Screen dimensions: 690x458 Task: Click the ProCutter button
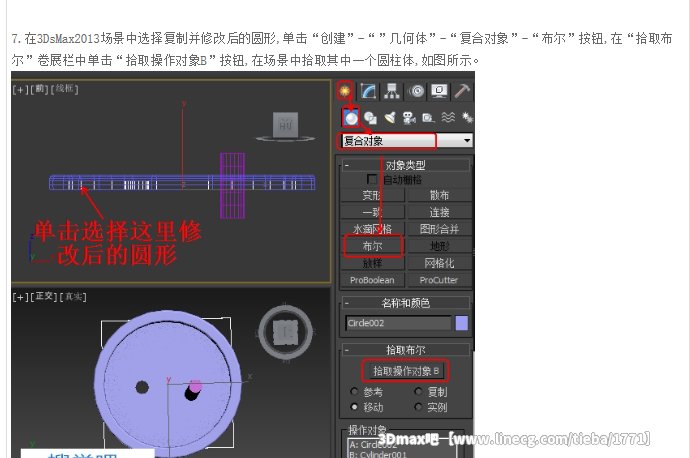[x=439, y=280]
